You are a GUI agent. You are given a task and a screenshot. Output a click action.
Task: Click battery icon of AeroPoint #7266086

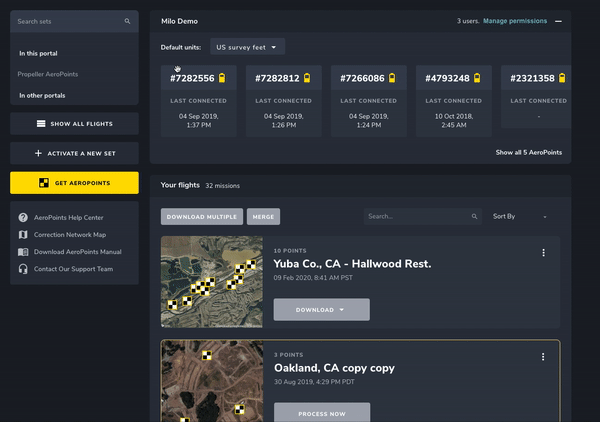[x=392, y=78]
